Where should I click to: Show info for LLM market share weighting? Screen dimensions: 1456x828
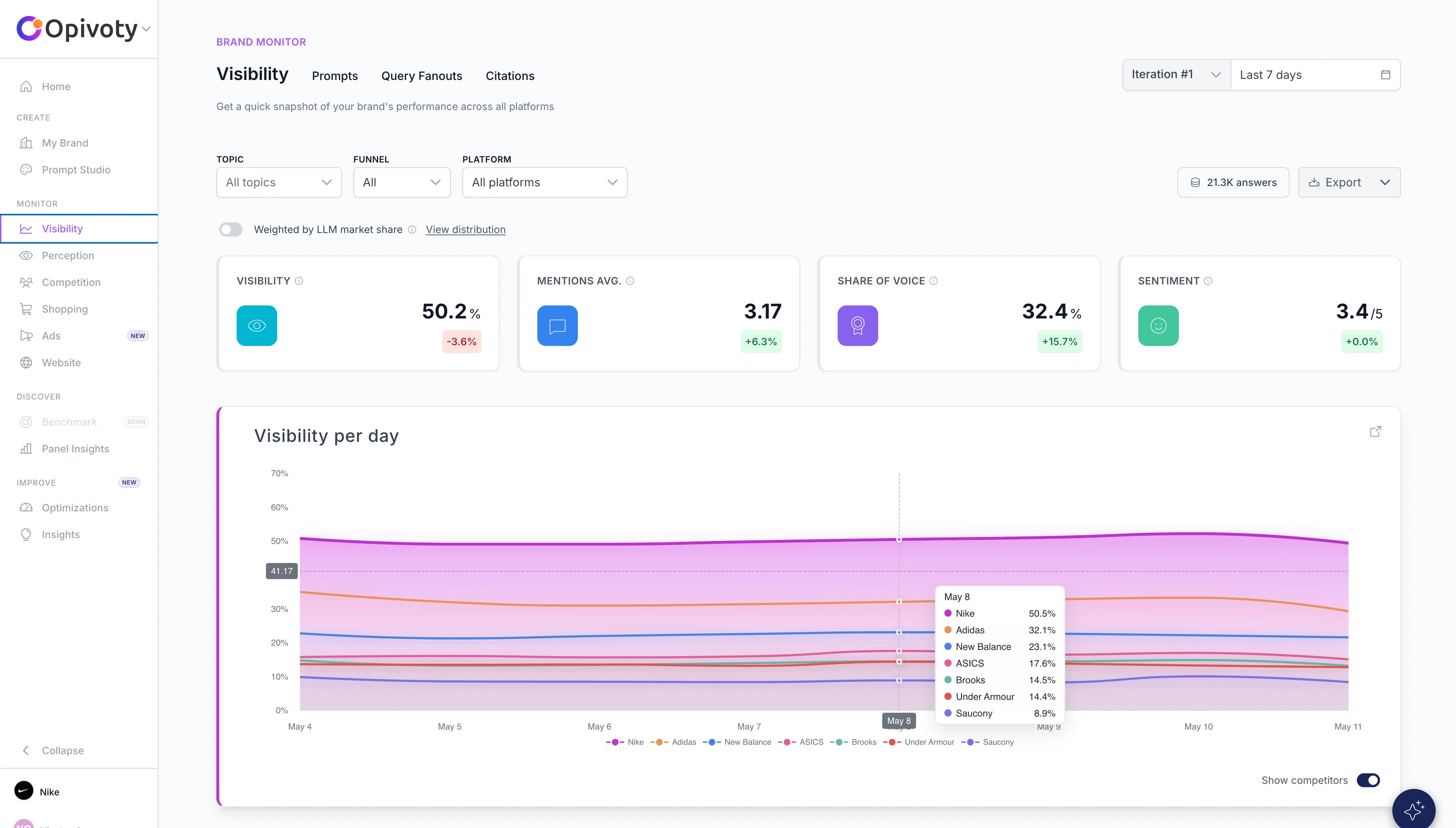coord(412,229)
